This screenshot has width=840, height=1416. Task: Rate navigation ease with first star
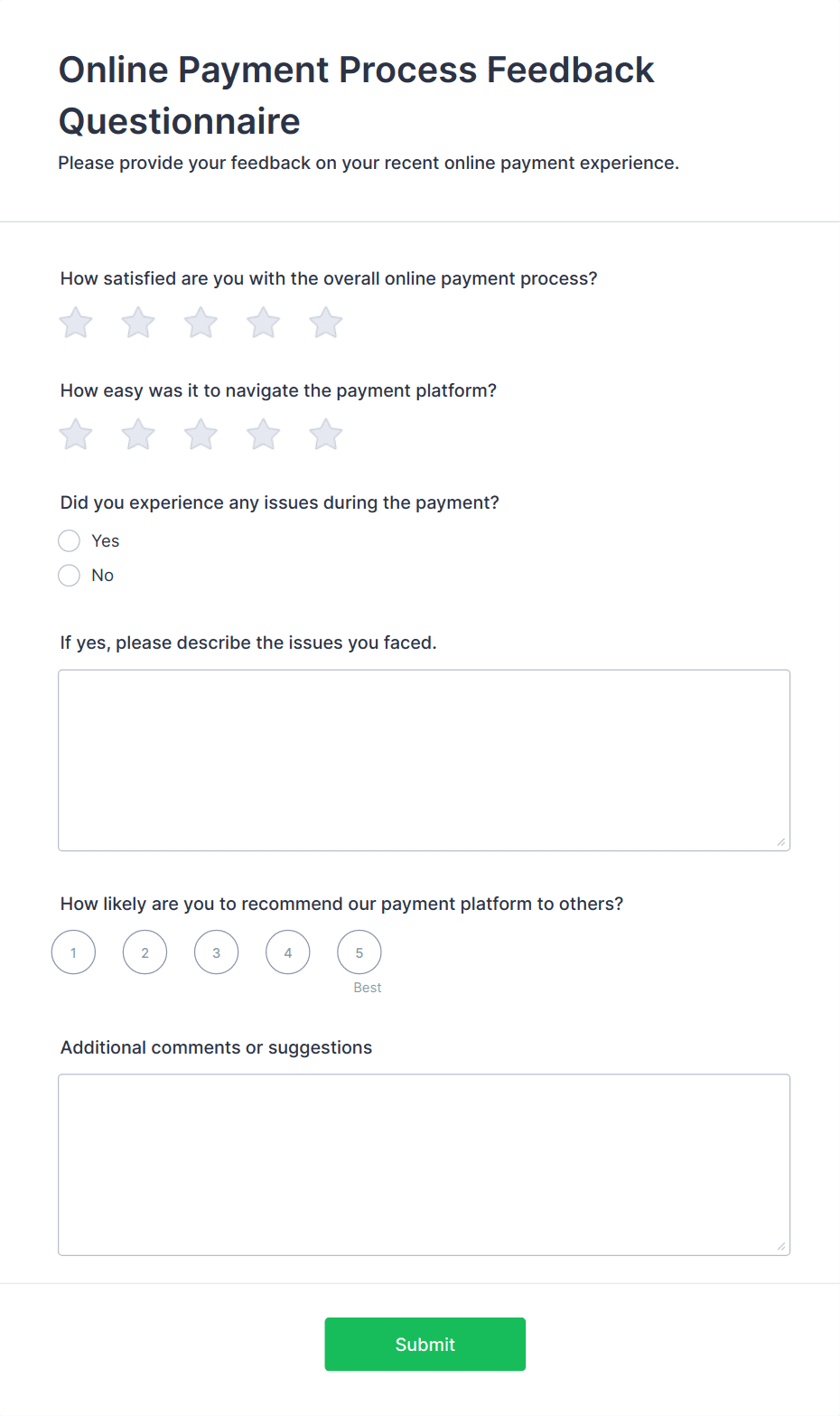[x=76, y=435]
